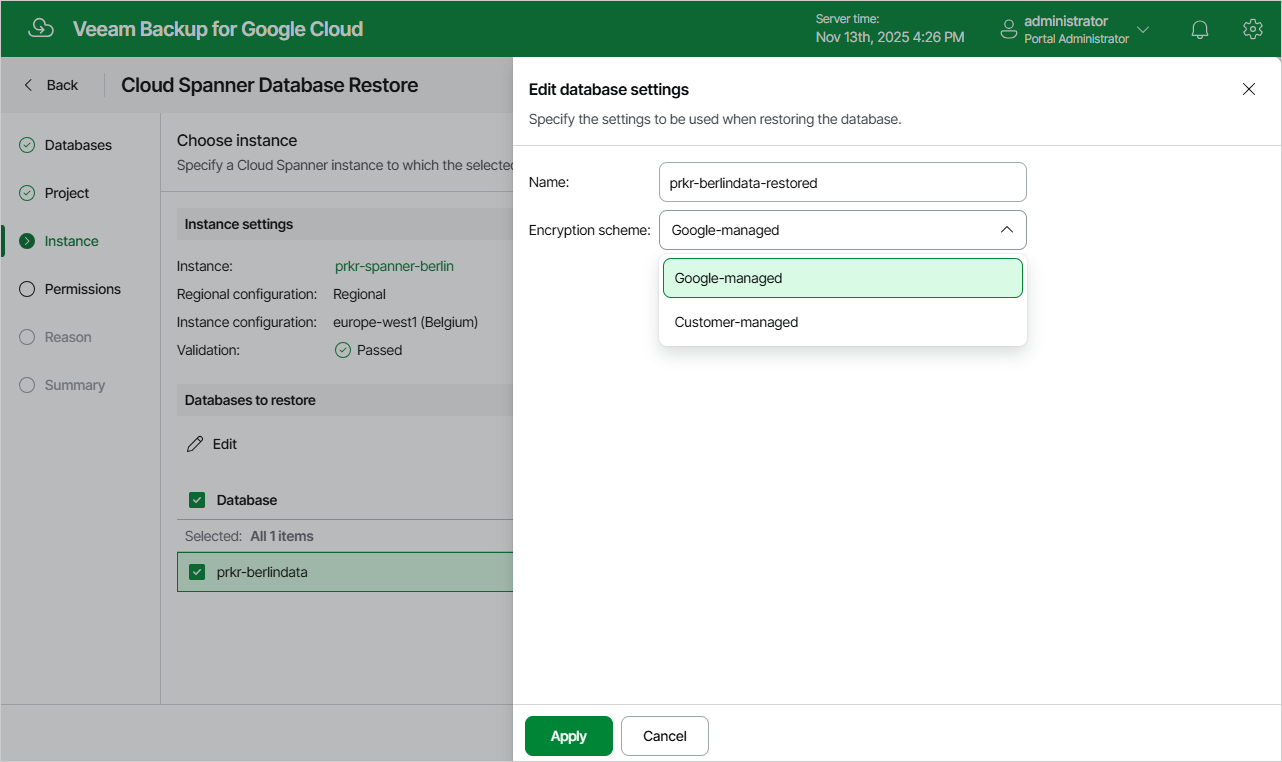
Task: Toggle the Database header select-all checkbox
Action: (197, 500)
